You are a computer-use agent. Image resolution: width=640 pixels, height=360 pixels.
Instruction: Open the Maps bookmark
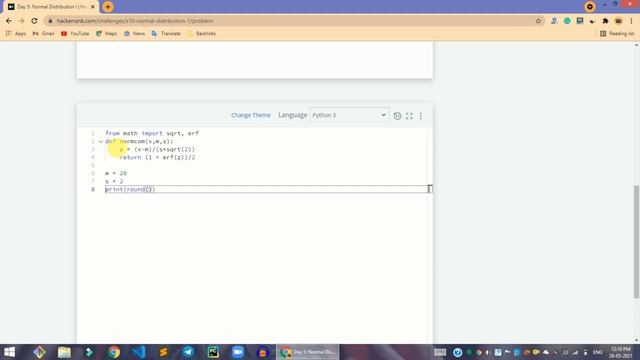(x=107, y=33)
